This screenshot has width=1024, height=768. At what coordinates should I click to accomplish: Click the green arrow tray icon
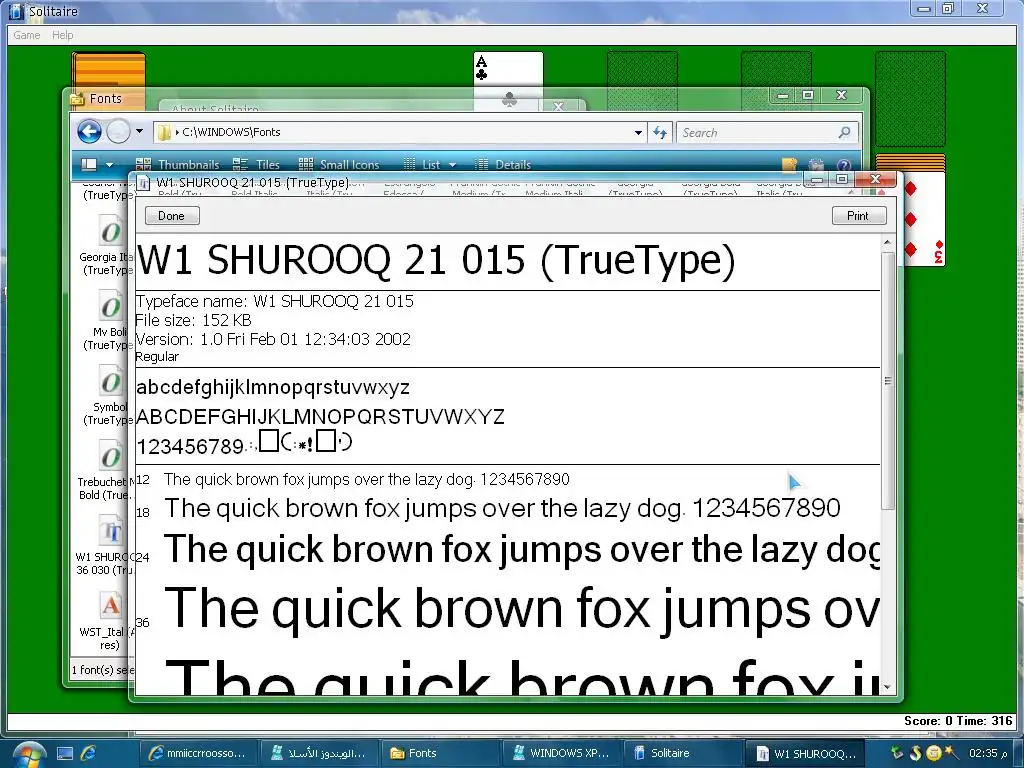click(897, 753)
